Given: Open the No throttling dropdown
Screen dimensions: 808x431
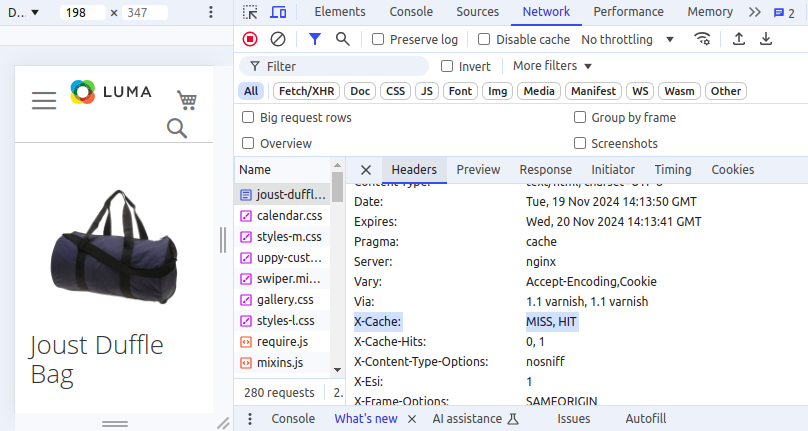Looking at the screenshot, I should 627,40.
